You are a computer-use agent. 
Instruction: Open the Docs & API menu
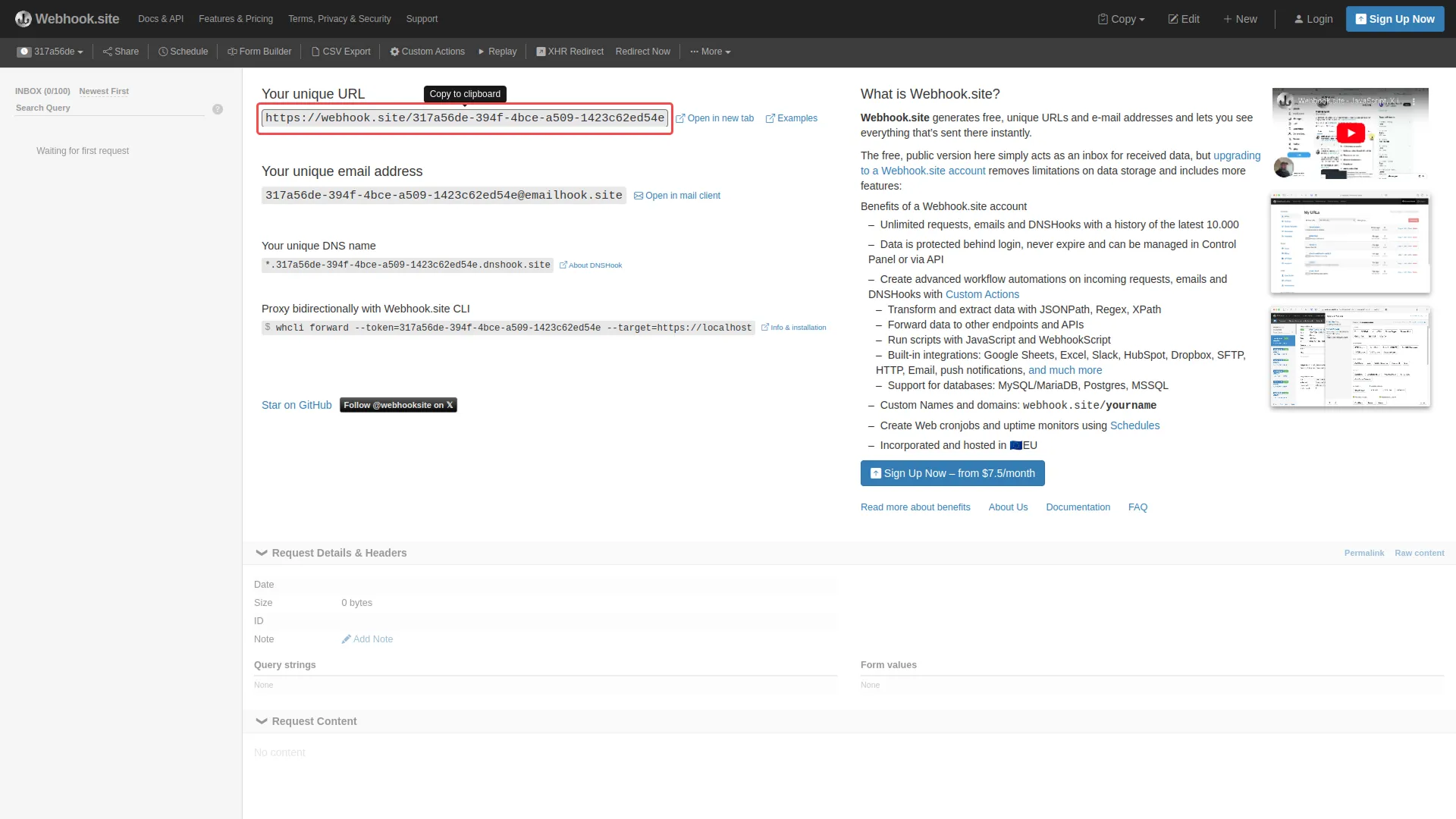(159, 18)
